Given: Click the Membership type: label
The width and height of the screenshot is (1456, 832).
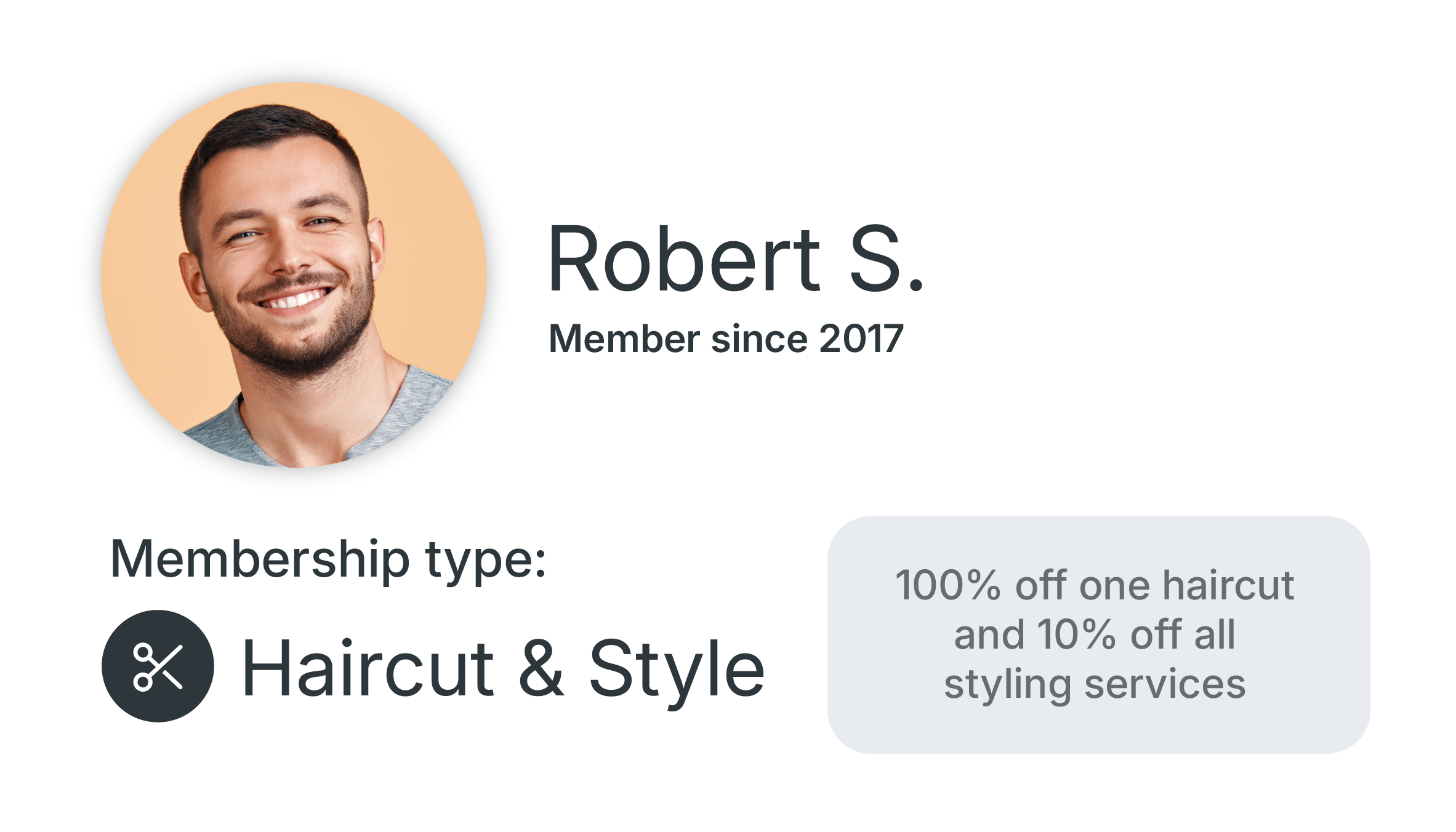Looking at the screenshot, I should (x=328, y=560).
